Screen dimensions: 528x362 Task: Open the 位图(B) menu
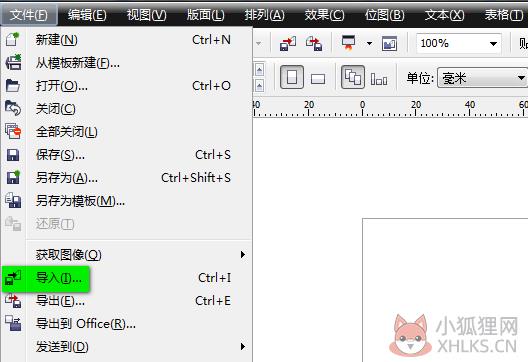pos(385,15)
